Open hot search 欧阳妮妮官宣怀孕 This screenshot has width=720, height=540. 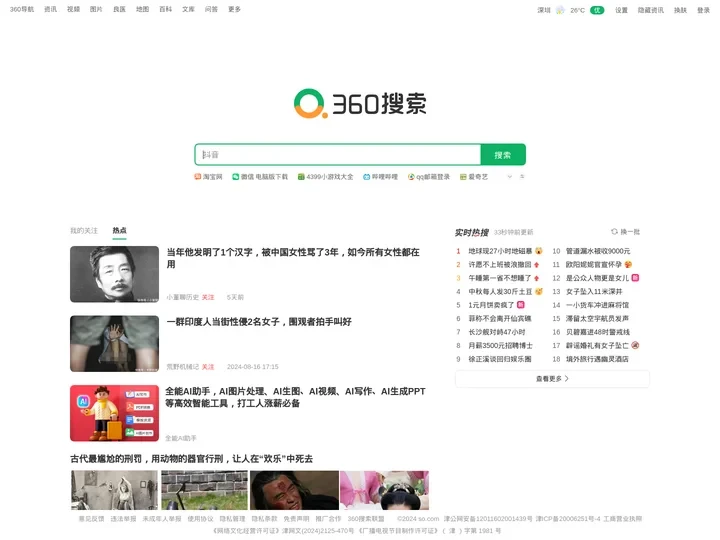tap(594, 264)
